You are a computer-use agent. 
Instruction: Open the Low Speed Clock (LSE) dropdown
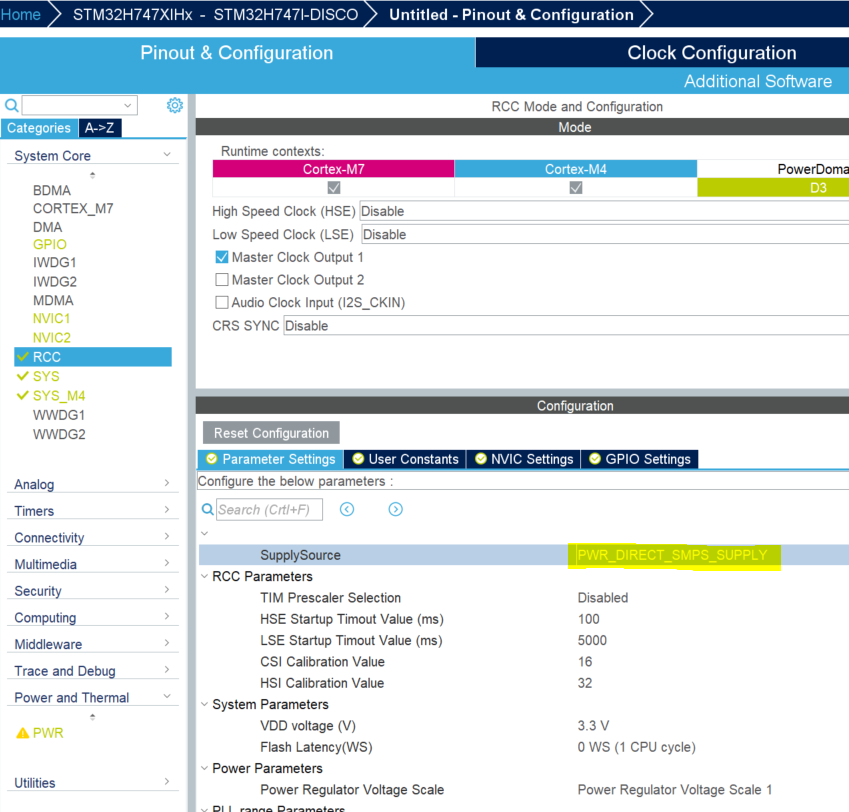[605, 234]
